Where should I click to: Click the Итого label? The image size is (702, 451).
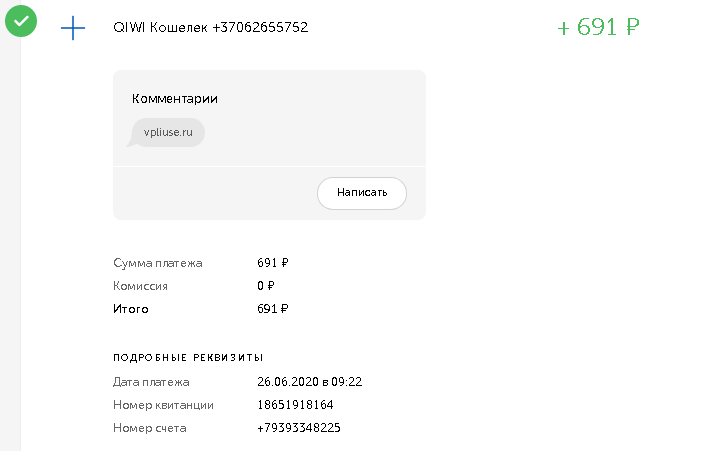[x=131, y=309]
